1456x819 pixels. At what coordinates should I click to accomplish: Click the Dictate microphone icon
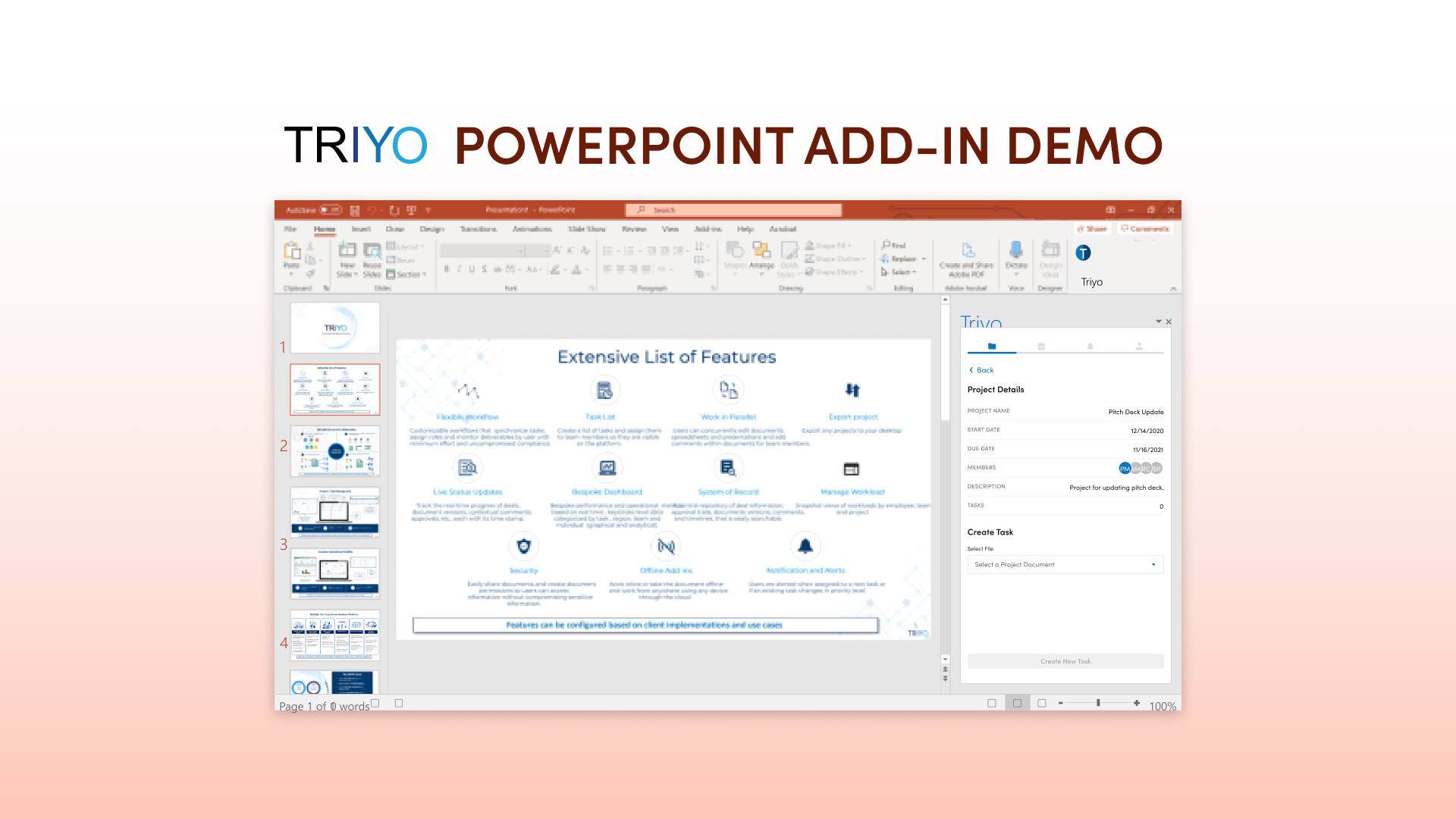coord(1016,250)
